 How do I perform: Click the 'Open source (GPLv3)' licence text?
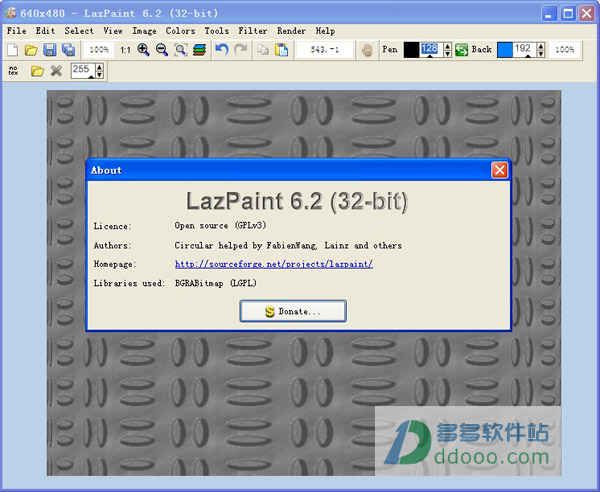coord(220,226)
